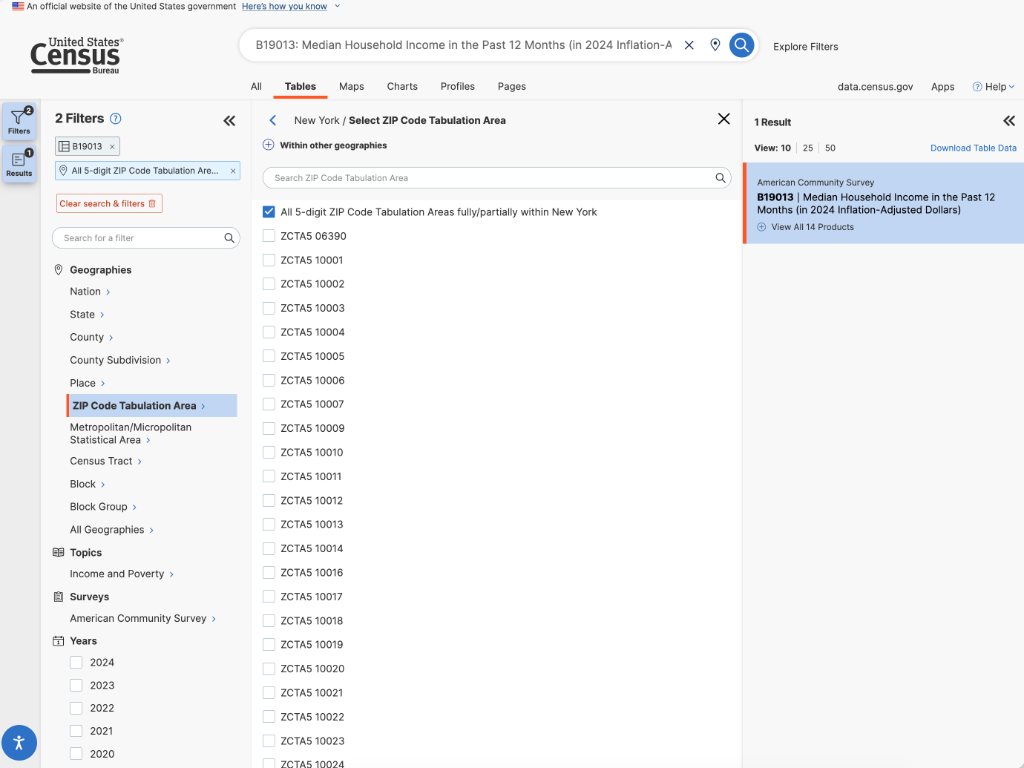Open the Help dropdown menu
The image size is (1024, 768).
click(x=993, y=87)
